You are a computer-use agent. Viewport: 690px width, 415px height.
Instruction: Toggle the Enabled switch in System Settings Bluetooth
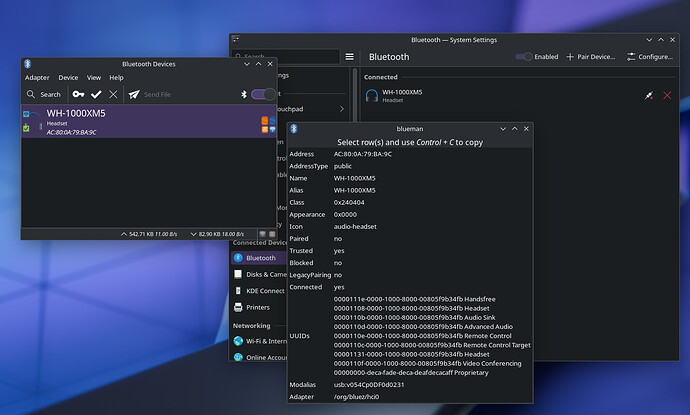524,57
